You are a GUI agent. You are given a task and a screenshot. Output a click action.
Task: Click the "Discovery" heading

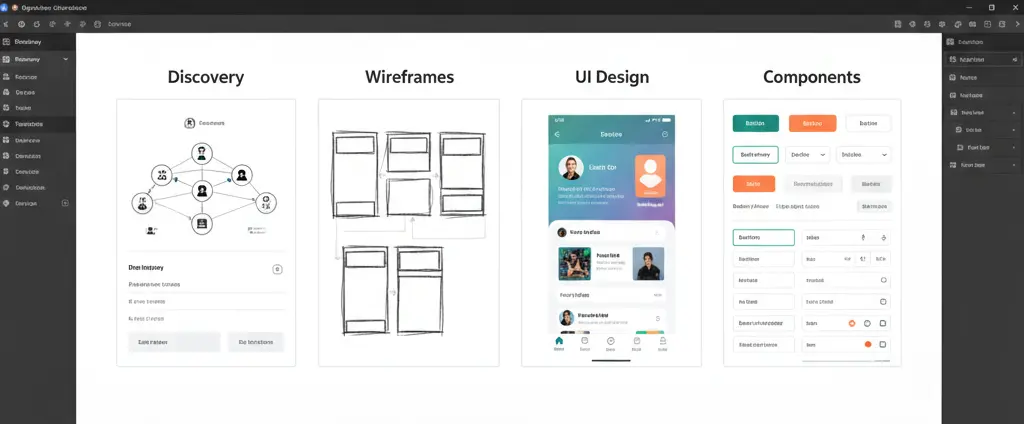(206, 77)
